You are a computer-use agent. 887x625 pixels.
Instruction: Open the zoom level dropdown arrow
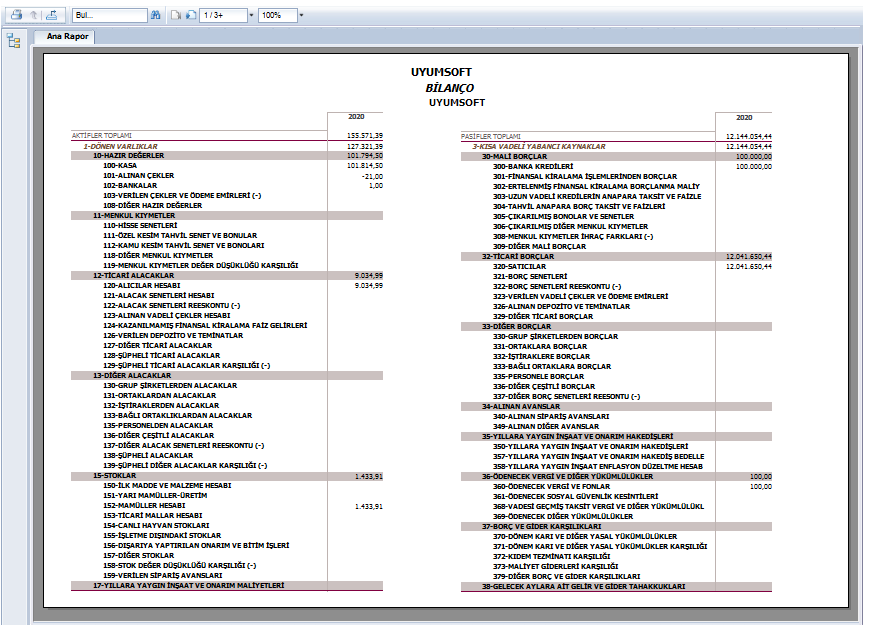pyautogui.click(x=301, y=16)
